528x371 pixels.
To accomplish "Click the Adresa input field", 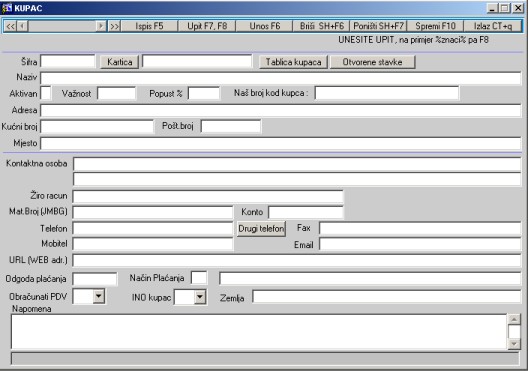I will pos(280,110).
